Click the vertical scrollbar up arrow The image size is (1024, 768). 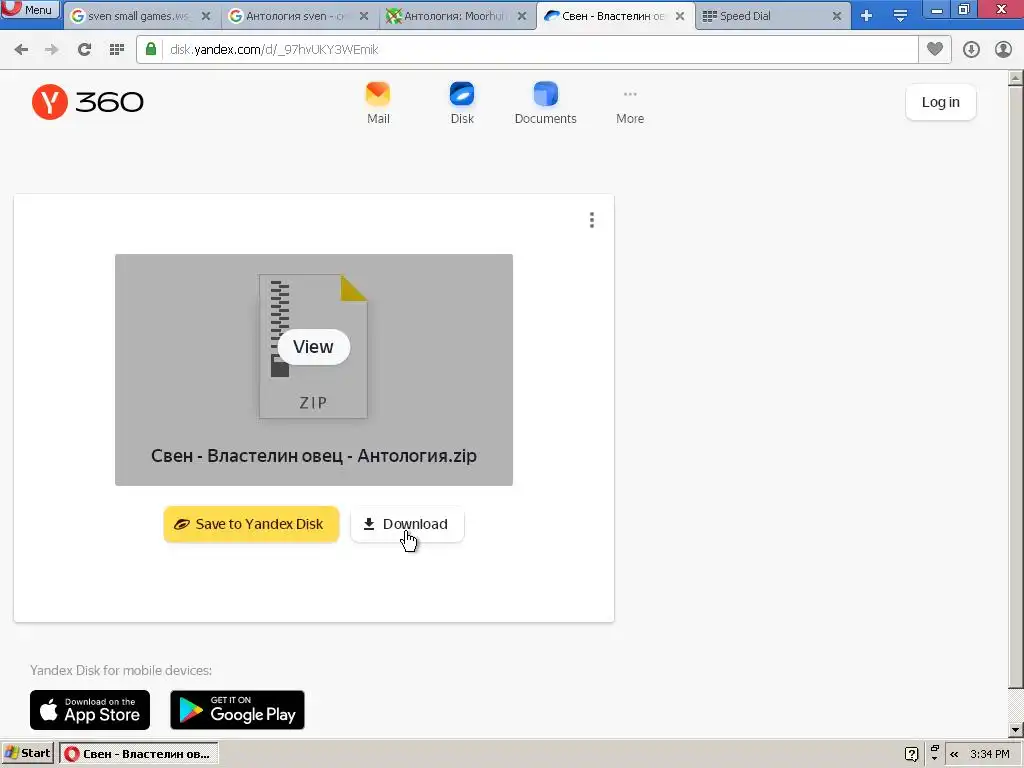[1016, 79]
